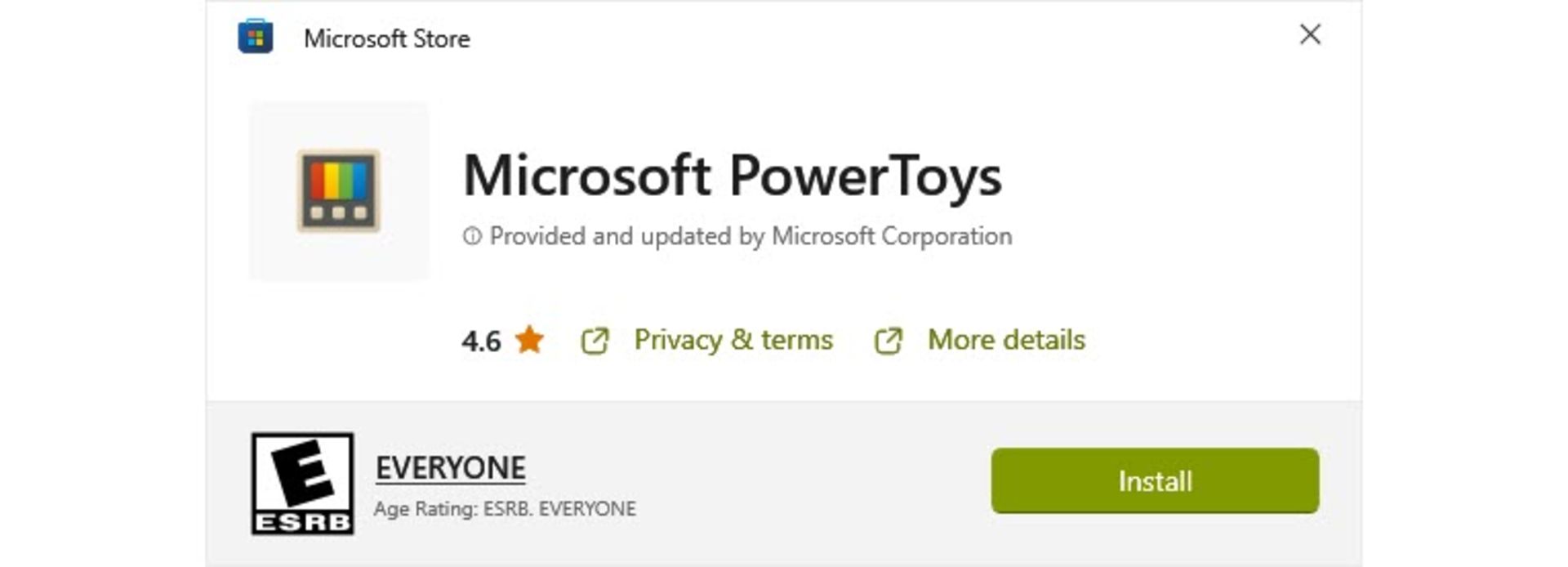This screenshot has height=567, width=1568.
Task: Click the external link icon before Privacy & terms
Action: click(595, 340)
